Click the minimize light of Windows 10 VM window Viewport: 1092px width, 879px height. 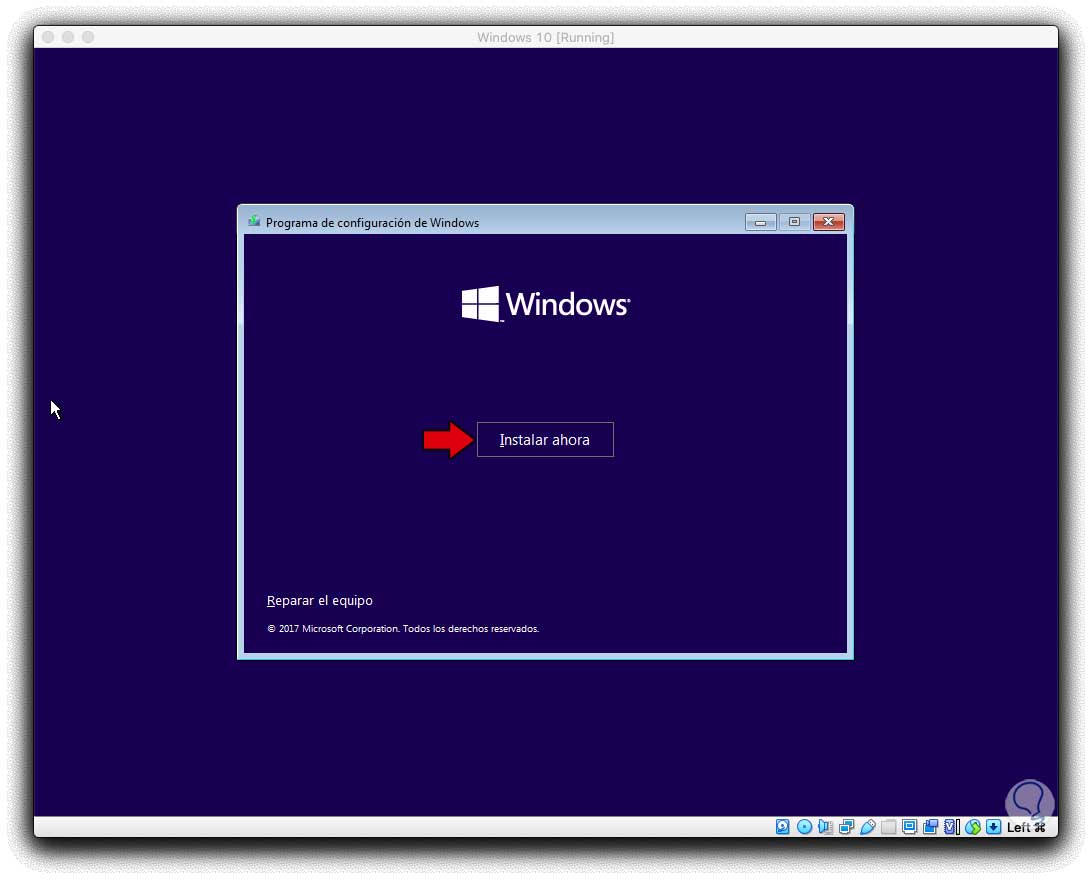point(68,37)
